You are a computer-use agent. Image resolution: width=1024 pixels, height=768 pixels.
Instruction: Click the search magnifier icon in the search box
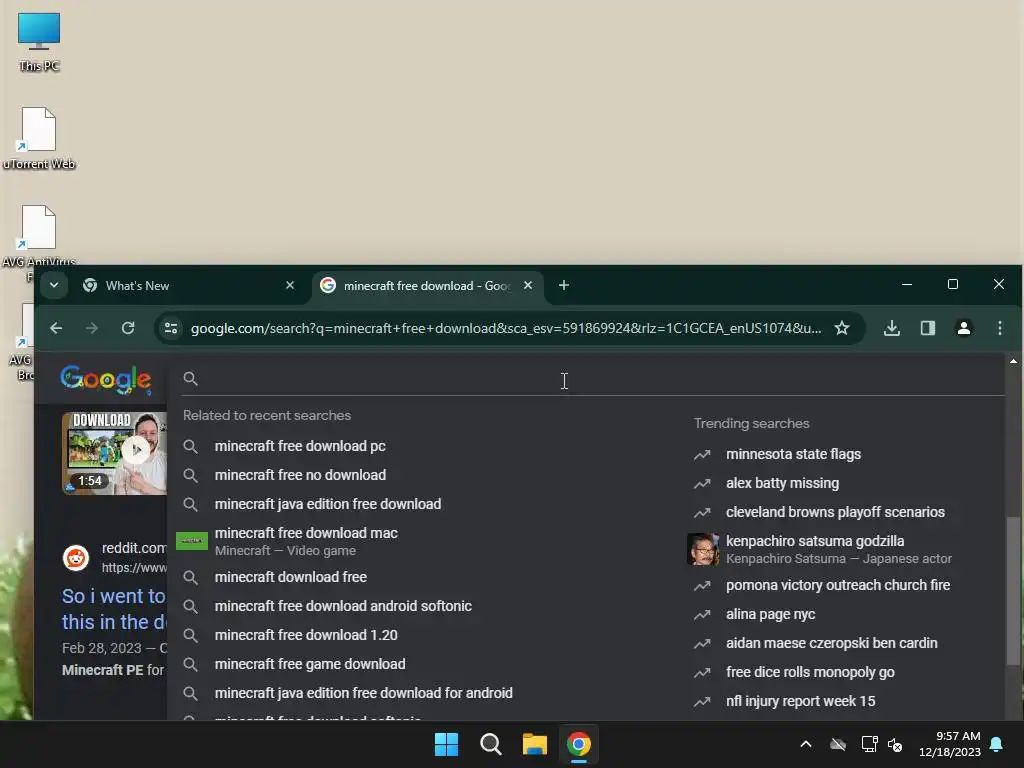point(190,378)
